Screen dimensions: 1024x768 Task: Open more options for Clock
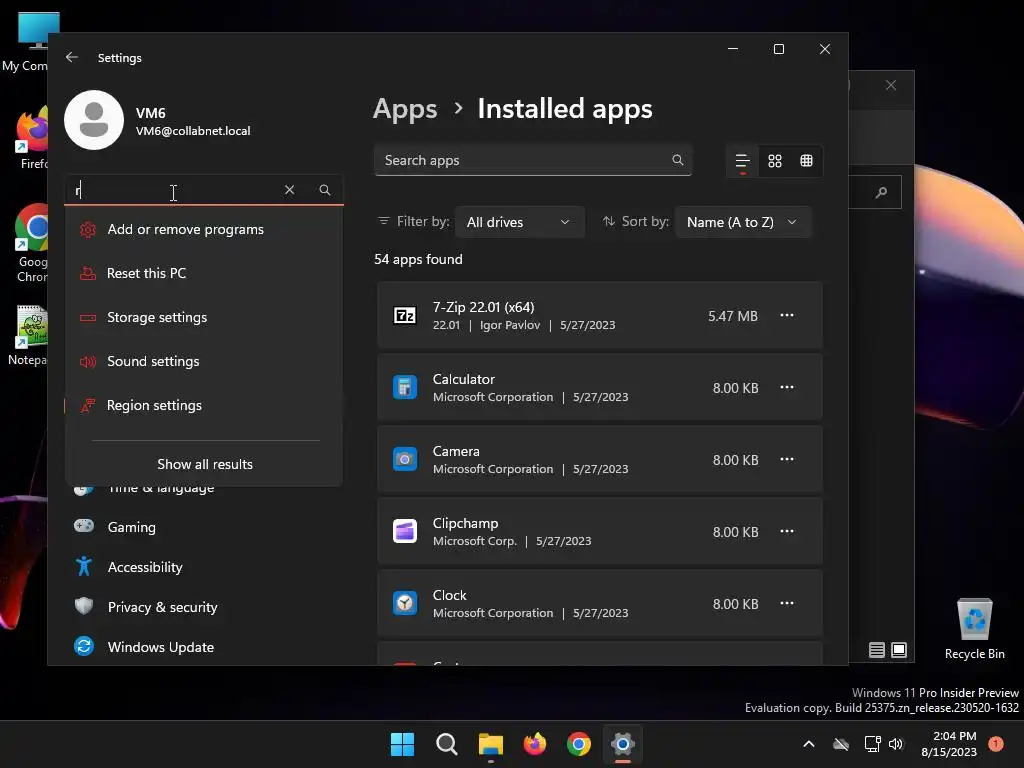787,603
